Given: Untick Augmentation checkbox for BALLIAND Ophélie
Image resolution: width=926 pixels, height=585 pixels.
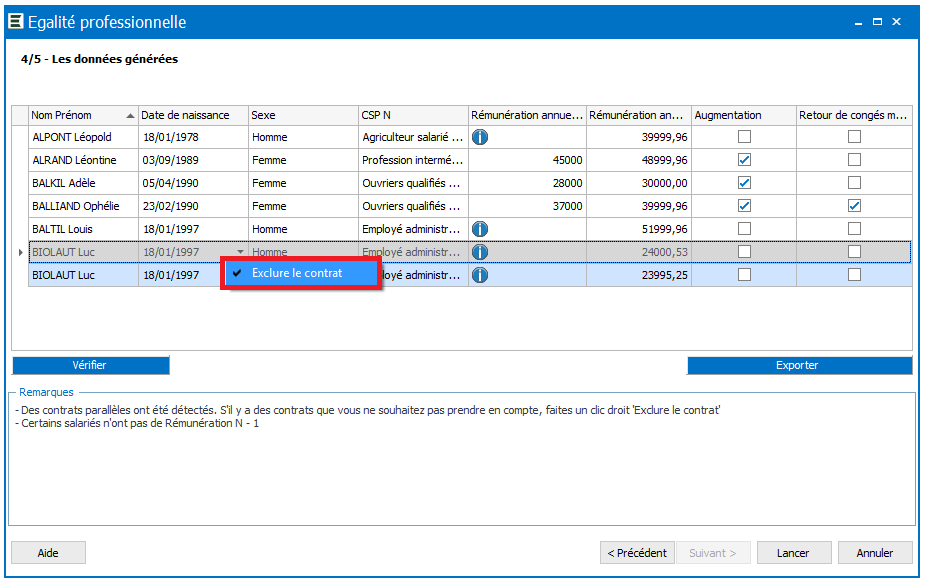Looking at the screenshot, I should click(x=744, y=206).
